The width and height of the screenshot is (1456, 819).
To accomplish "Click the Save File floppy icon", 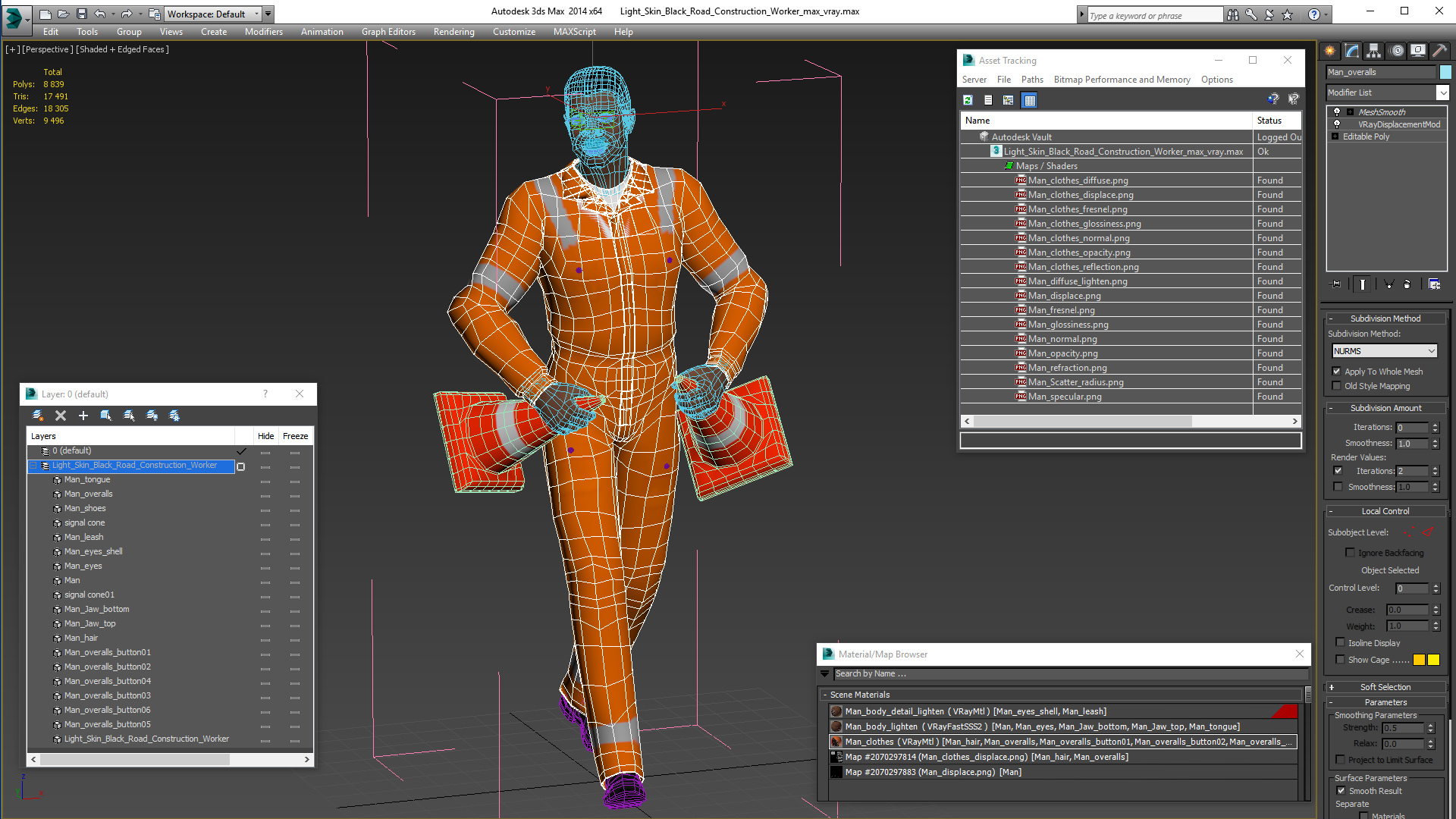I will (x=82, y=14).
